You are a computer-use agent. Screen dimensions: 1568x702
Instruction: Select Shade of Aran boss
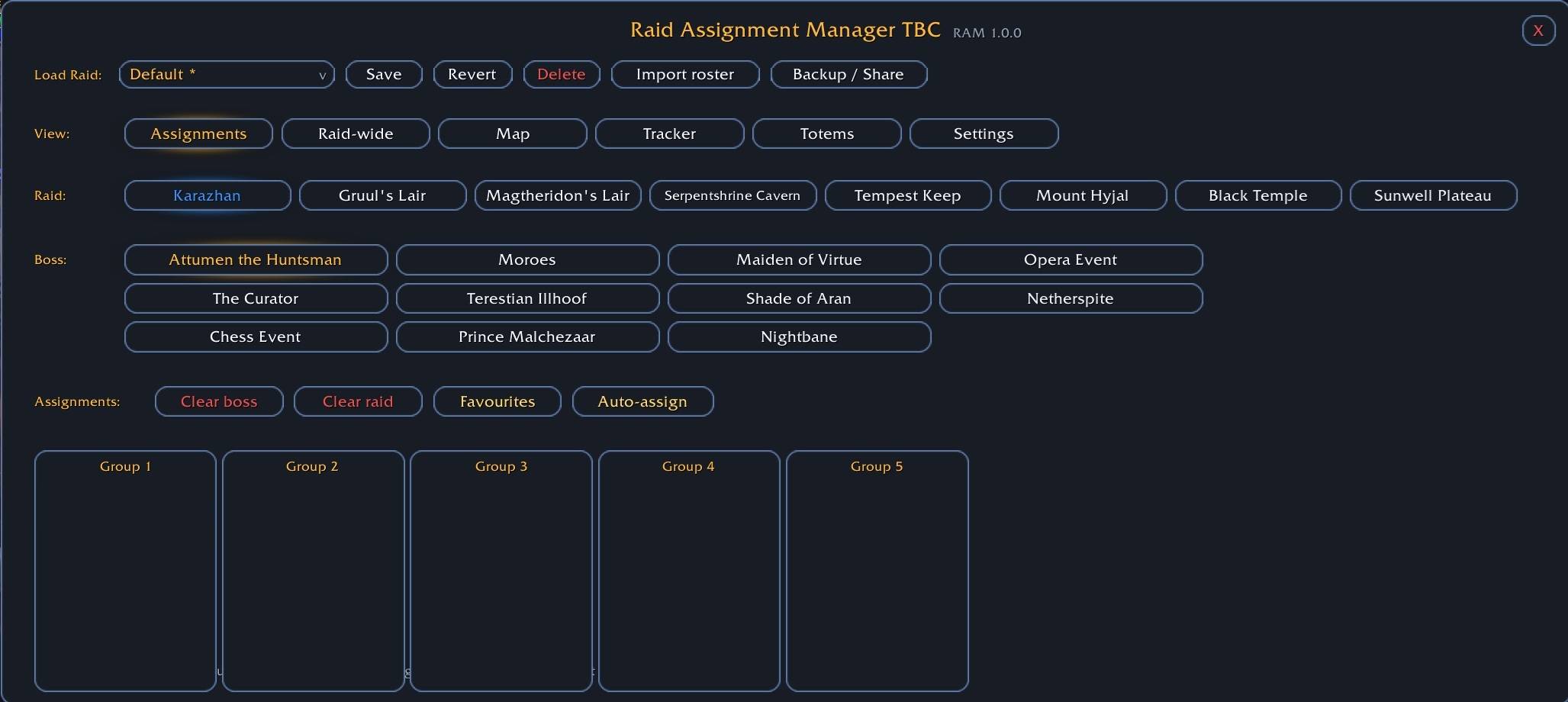tap(799, 298)
